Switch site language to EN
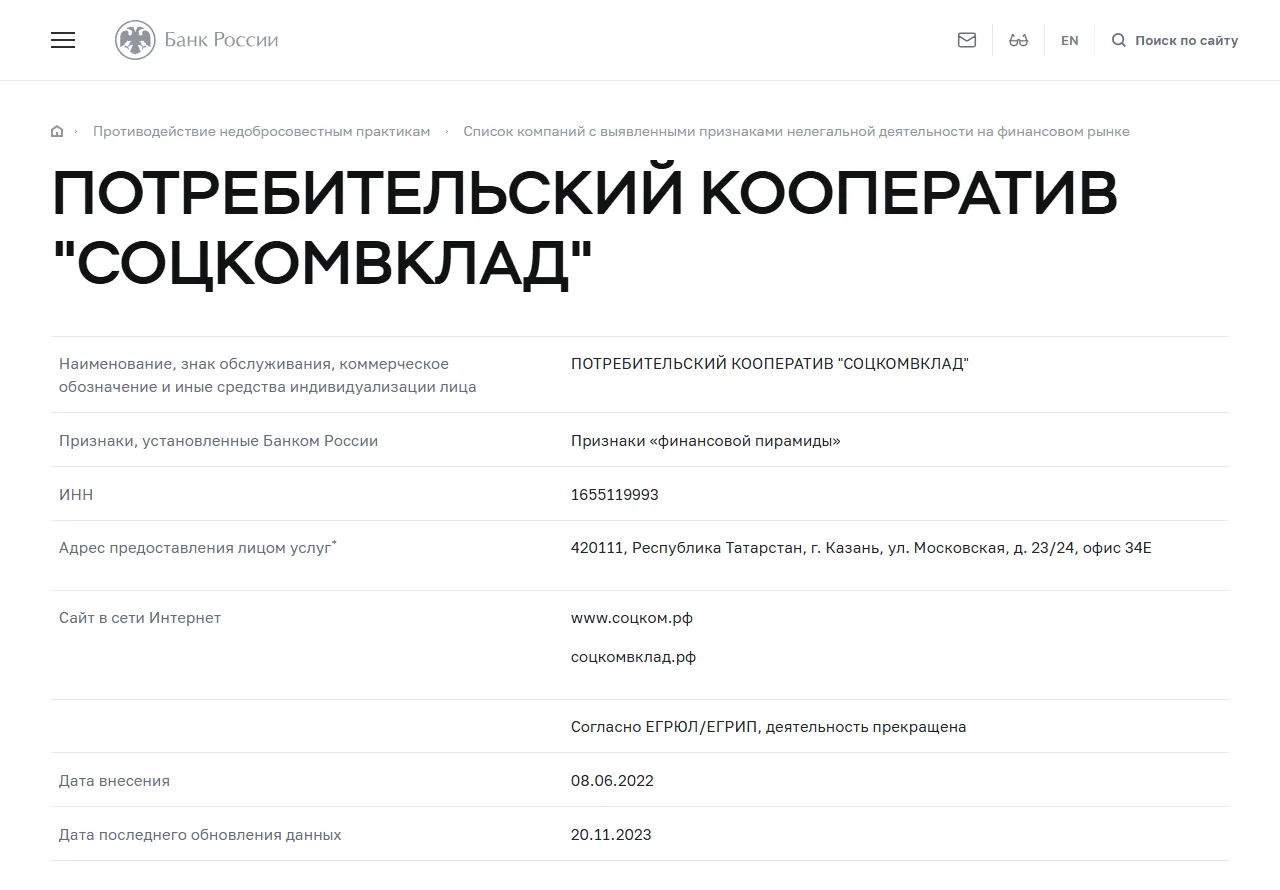Screen dimensions: 1280x890 pos(1070,40)
